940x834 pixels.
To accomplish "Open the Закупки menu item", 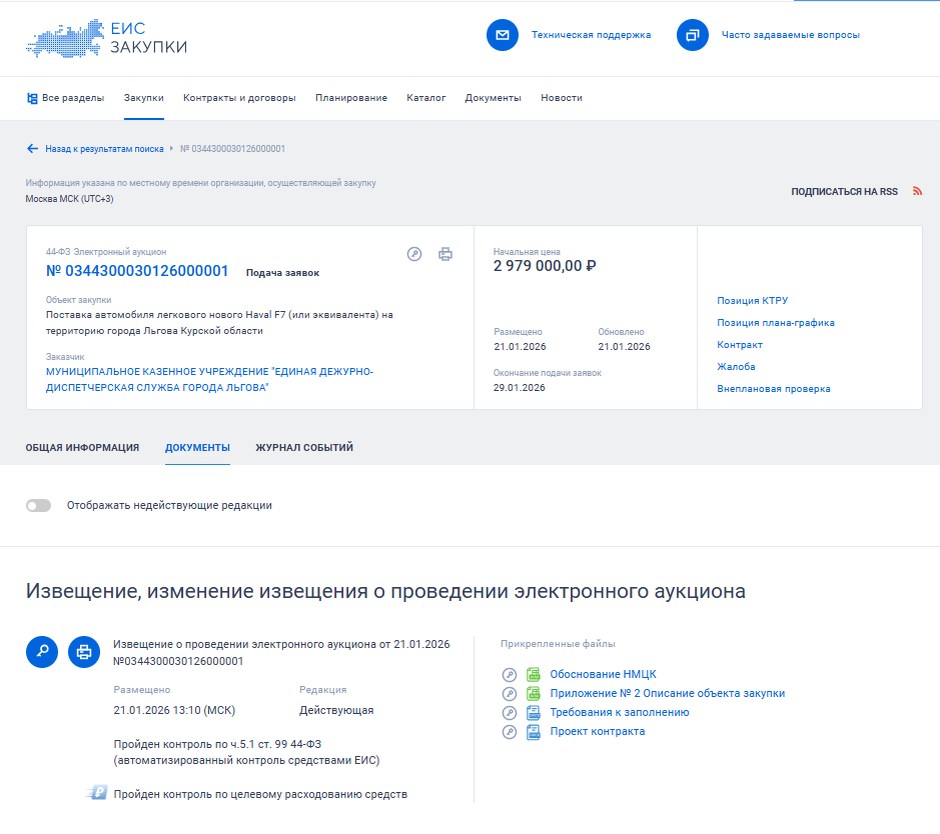I will pos(144,98).
